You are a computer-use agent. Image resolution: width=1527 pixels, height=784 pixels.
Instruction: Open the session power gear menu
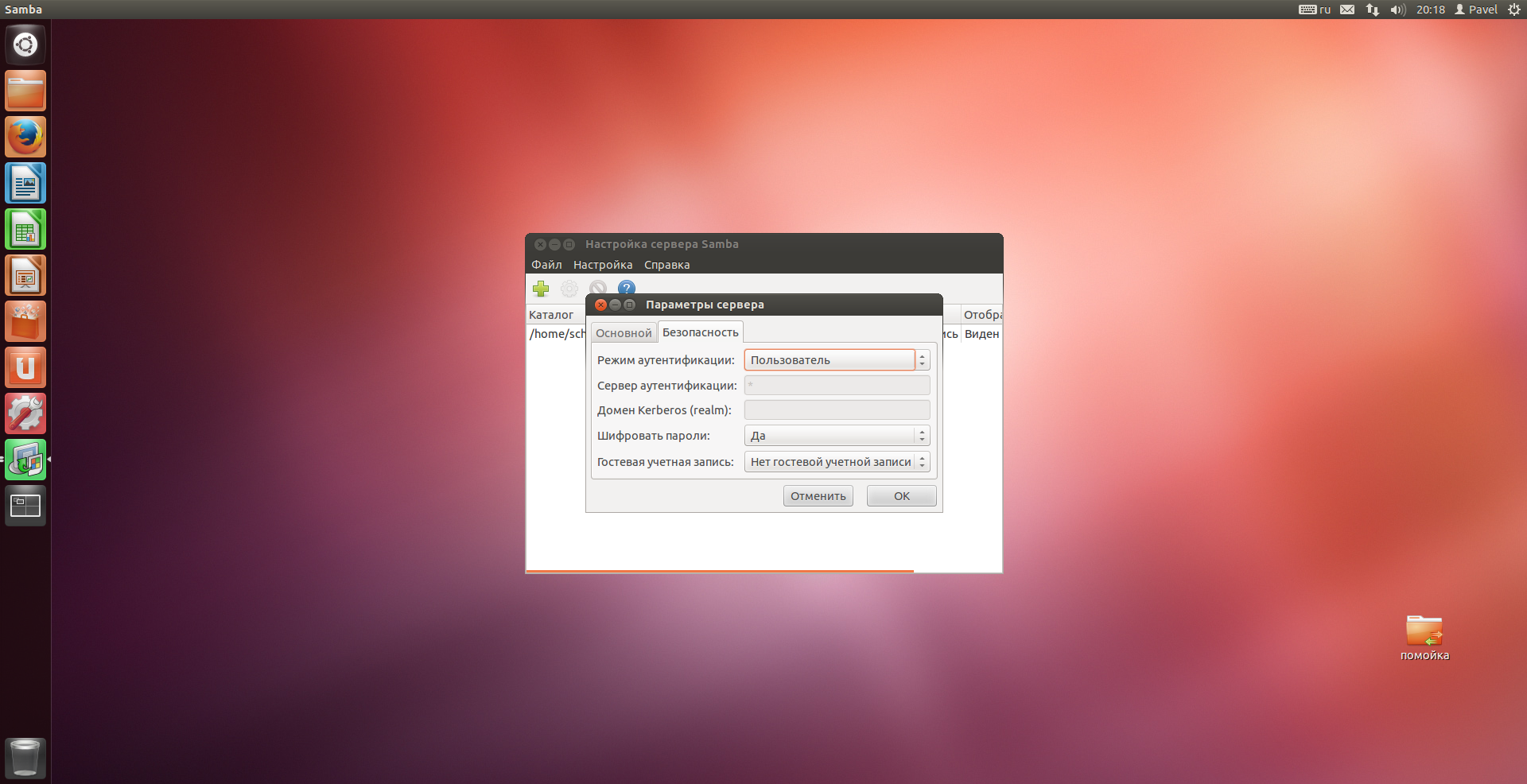[1514, 10]
